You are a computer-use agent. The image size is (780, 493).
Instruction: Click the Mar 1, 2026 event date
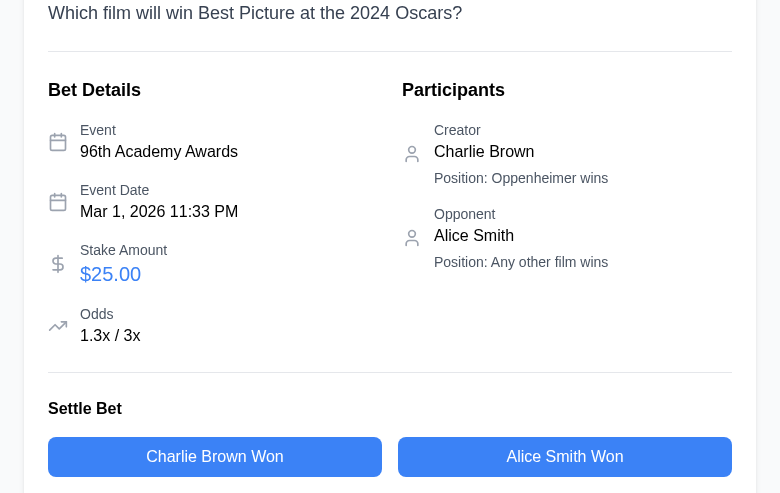click(x=159, y=212)
